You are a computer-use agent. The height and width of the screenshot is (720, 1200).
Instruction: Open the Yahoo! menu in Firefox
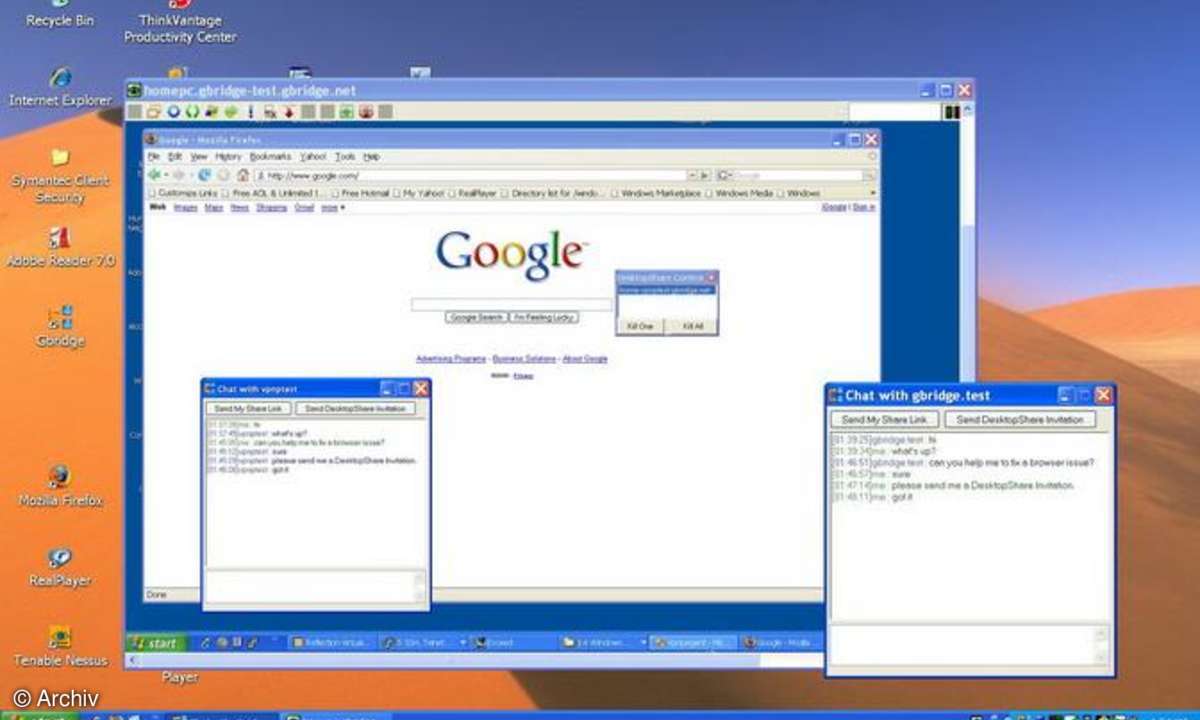(x=313, y=157)
